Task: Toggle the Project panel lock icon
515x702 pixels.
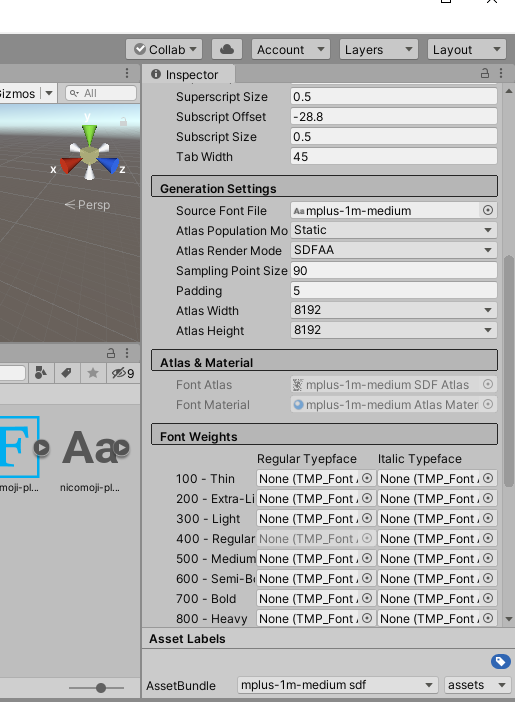Action: [x=111, y=353]
